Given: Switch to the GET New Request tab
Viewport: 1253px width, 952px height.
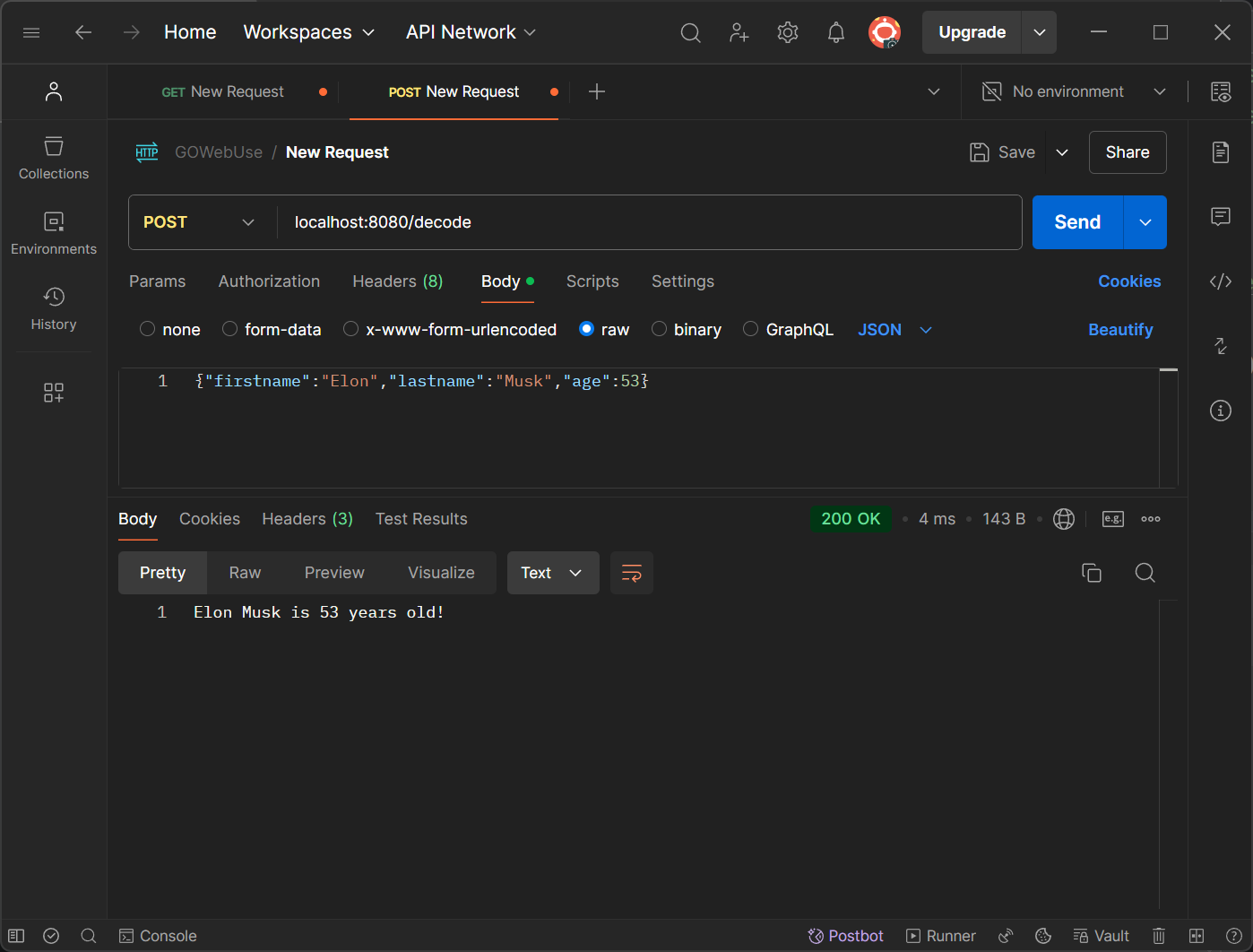Looking at the screenshot, I should [222, 91].
